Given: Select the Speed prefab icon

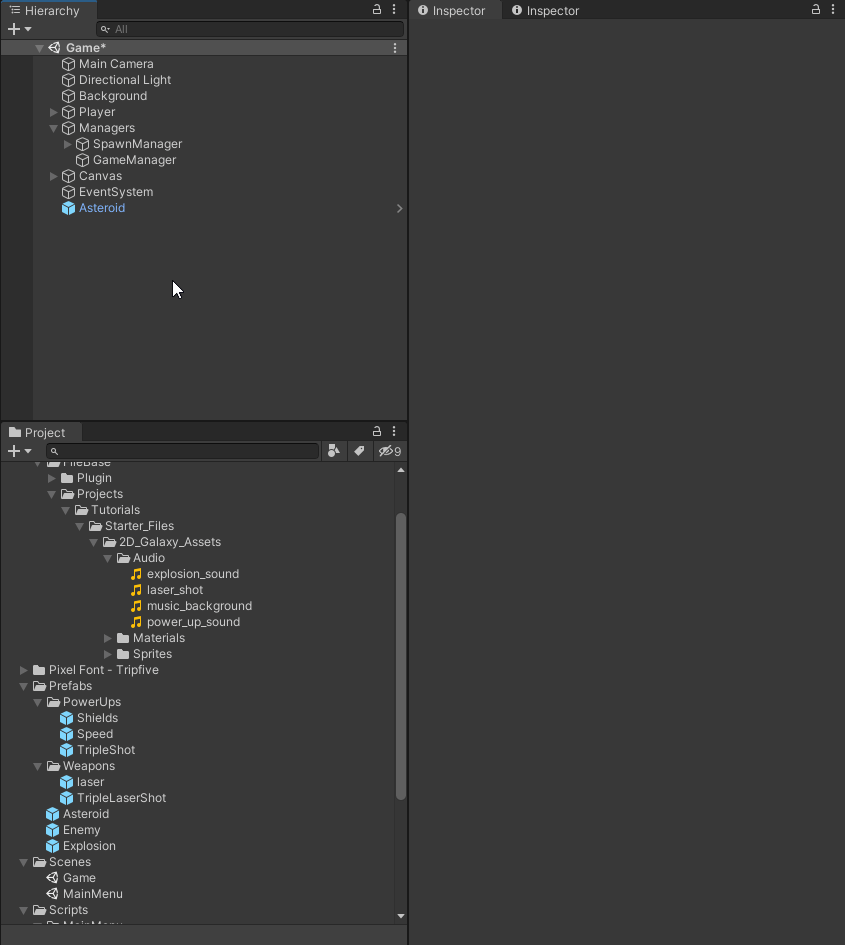Looking at the screenshot, I should (66, 734).
